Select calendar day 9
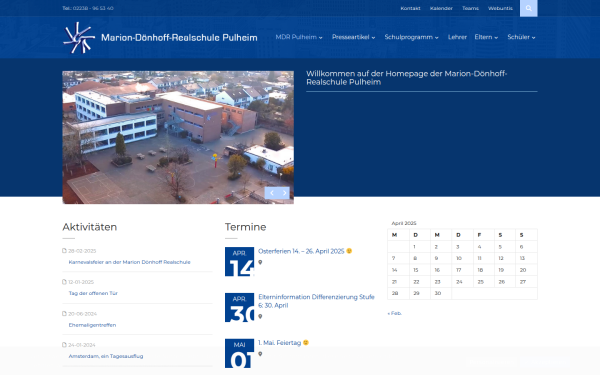This screenshot has height=375, width=600. [436, 258]
